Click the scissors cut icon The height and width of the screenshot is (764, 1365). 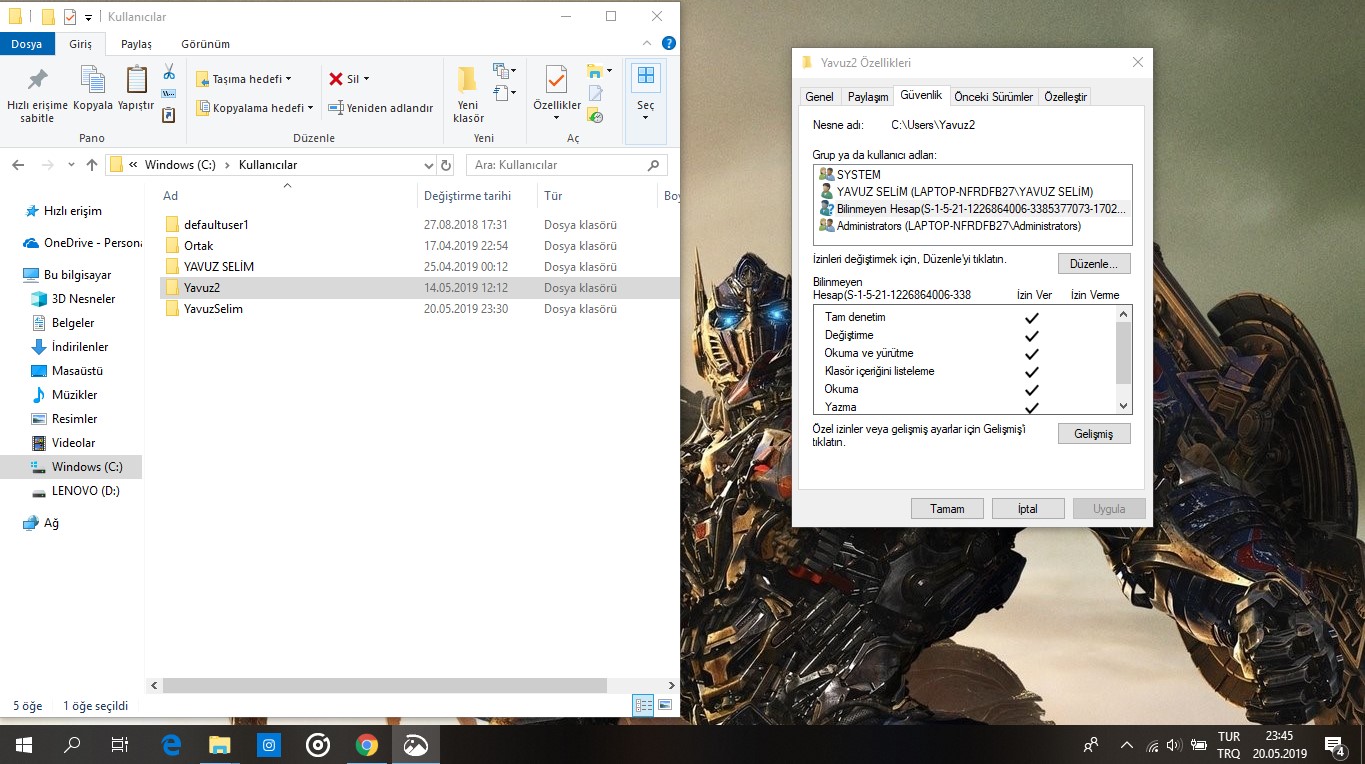(x=169, y=72)
